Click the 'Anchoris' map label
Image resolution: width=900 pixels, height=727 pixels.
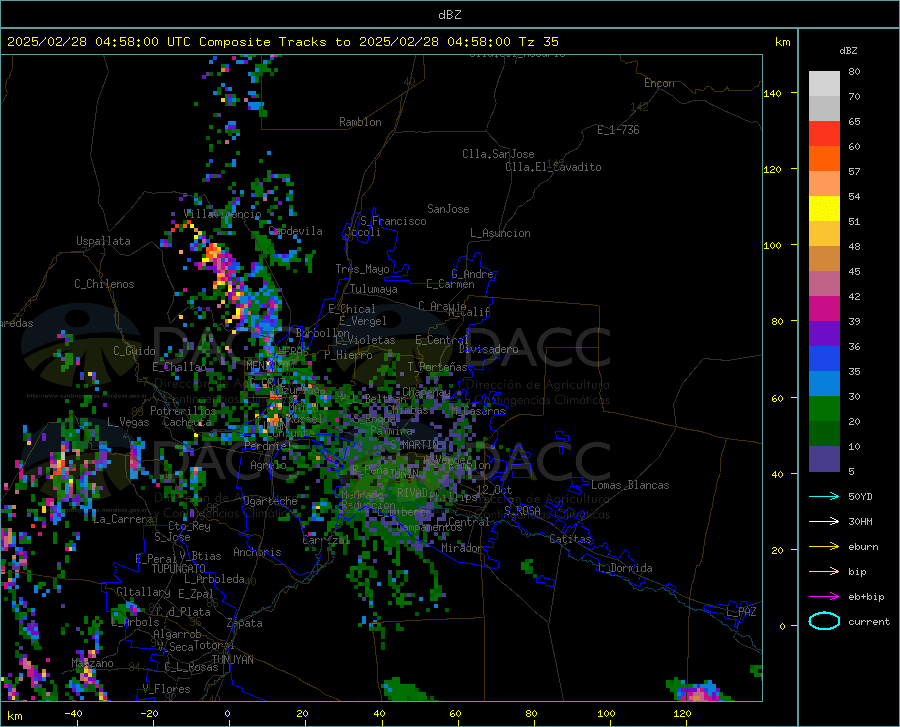pos(257,552)
